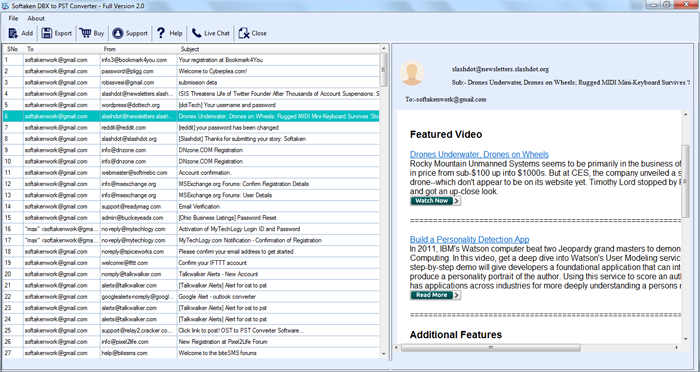Click the email list vertical scrollbar thumb
The height and width of the screenshot is (372, 700).
point(383,70)
